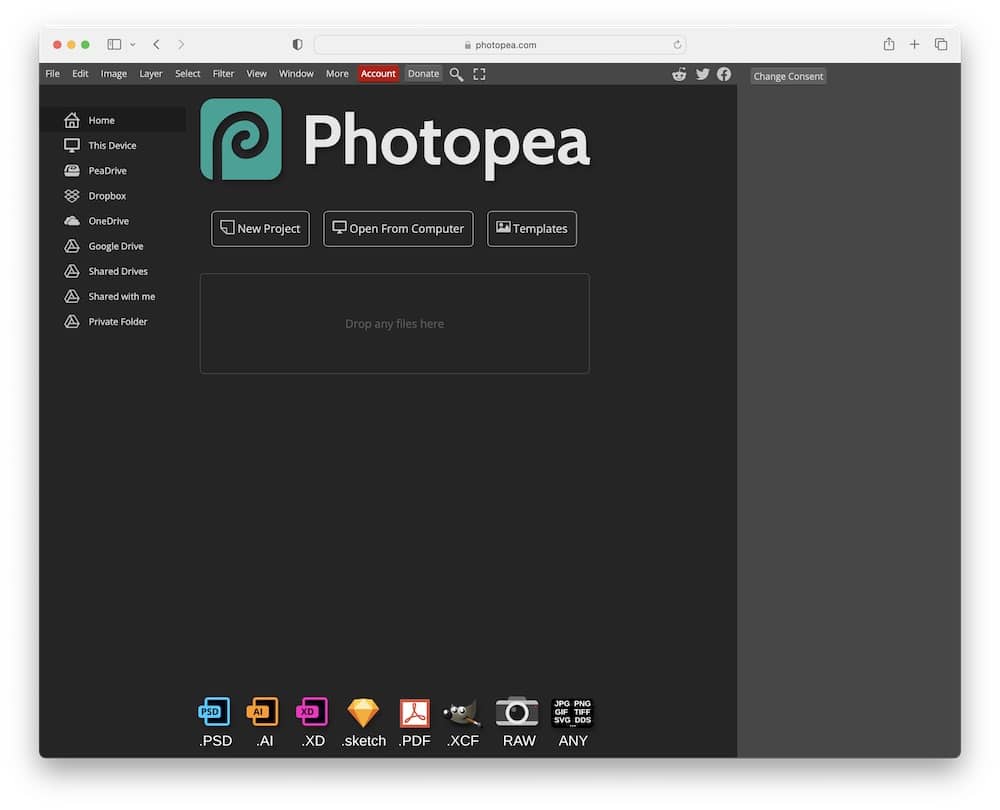Open Shared with me in the sidebar
This screenshot has width=1000, height=810.
click(x=113, y=297)
